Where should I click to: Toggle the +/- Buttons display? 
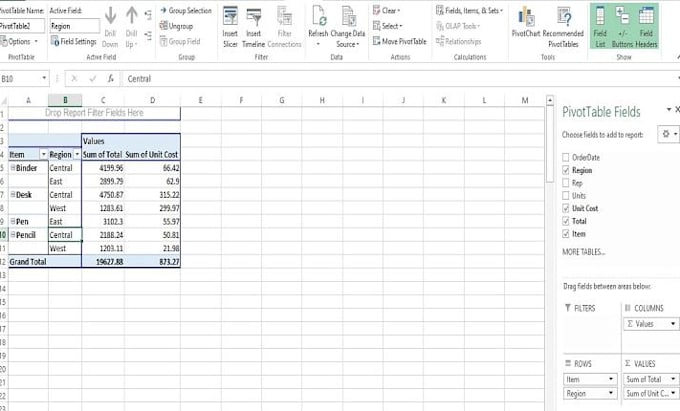click(x=622, y=26)
